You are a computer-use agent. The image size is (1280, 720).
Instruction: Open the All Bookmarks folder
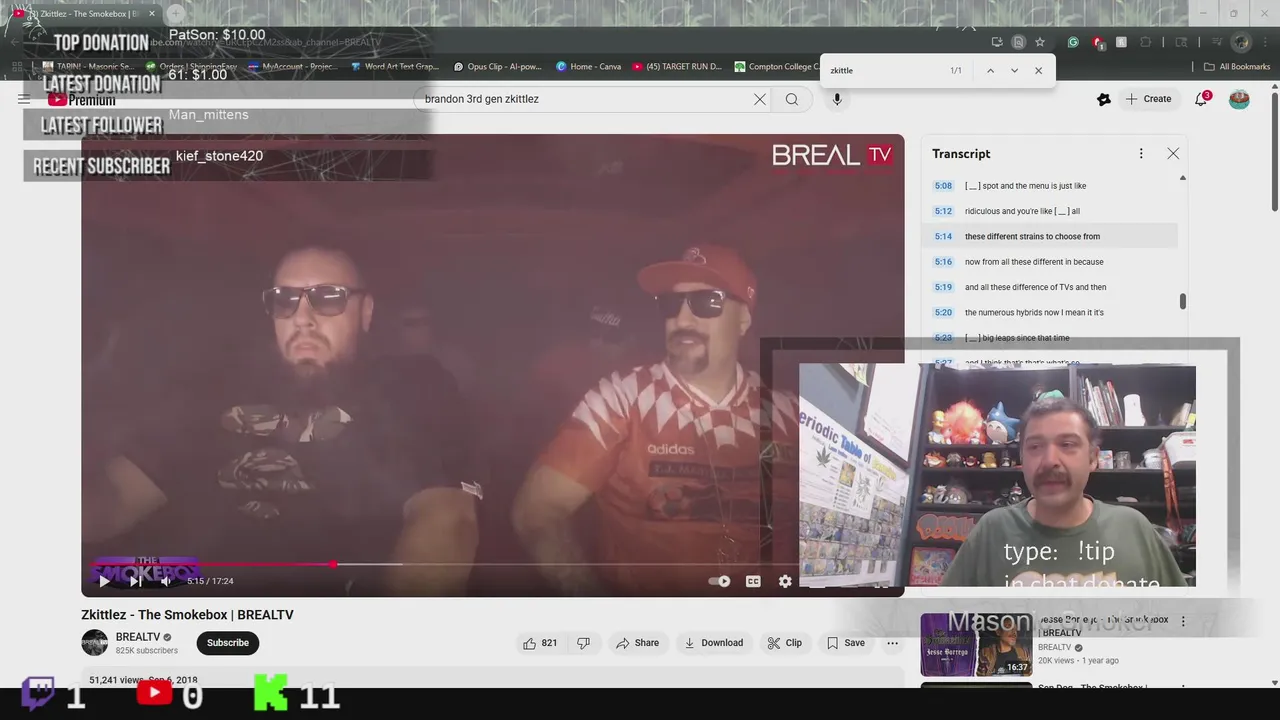(1236, 67)
